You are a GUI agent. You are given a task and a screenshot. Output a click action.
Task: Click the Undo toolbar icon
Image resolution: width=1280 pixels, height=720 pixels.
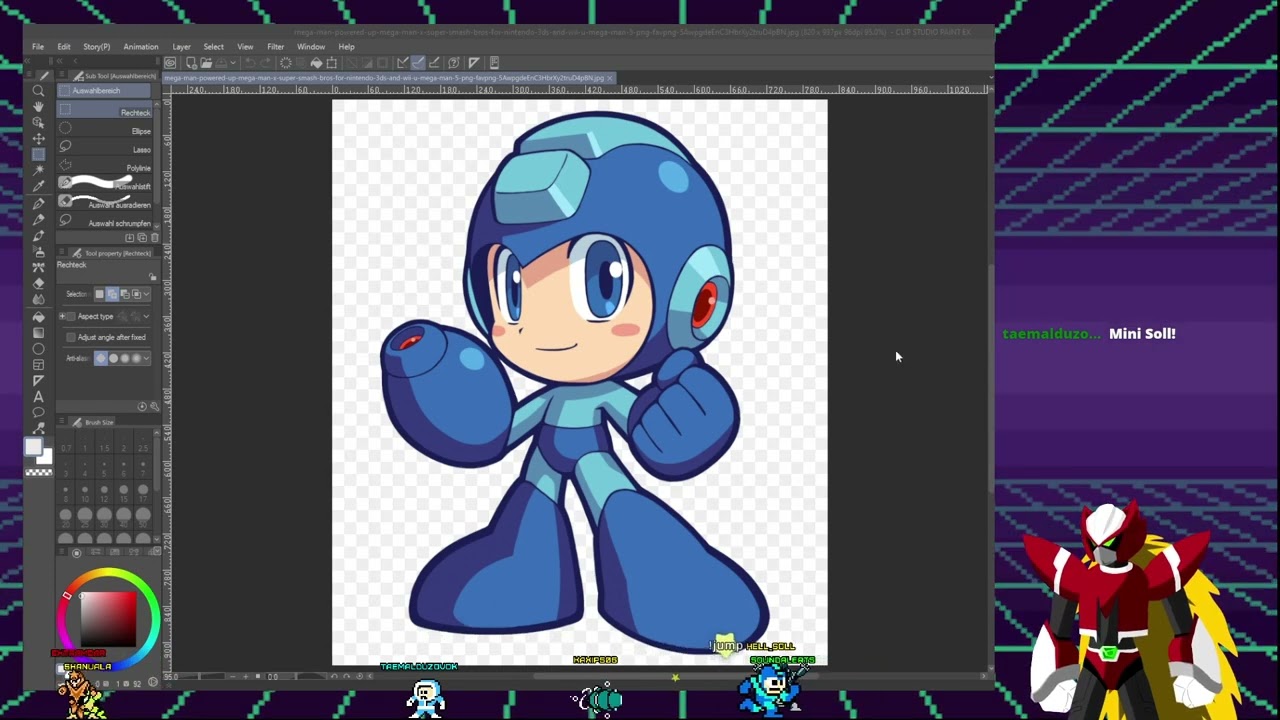250,63
